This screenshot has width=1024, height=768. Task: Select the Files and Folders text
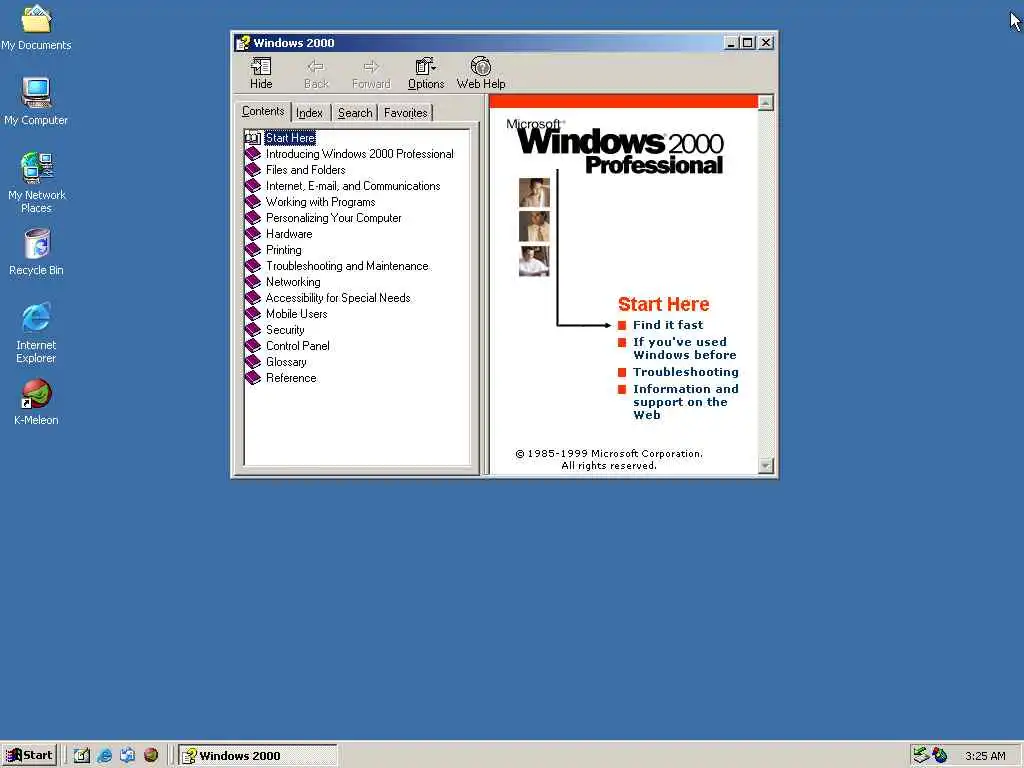[305, 170]
